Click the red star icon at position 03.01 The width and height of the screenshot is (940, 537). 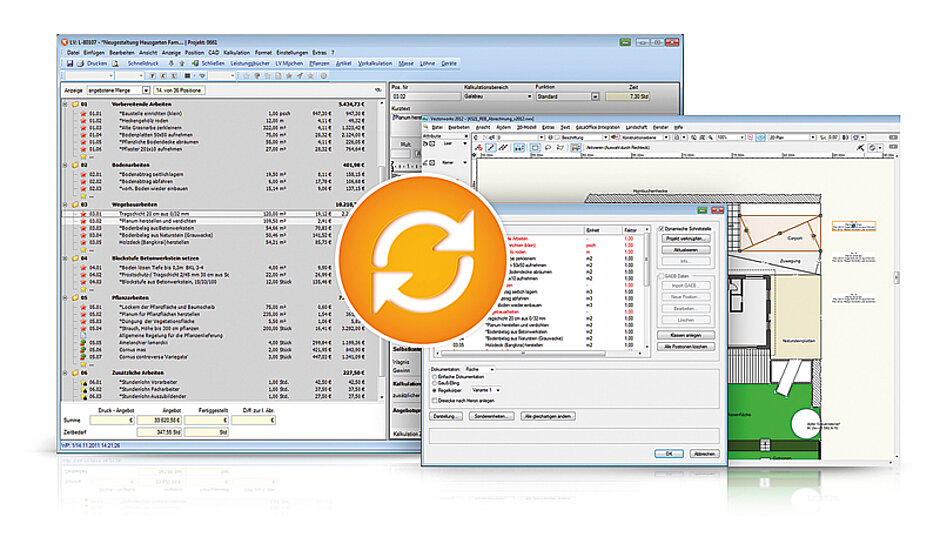click(85, 213)
